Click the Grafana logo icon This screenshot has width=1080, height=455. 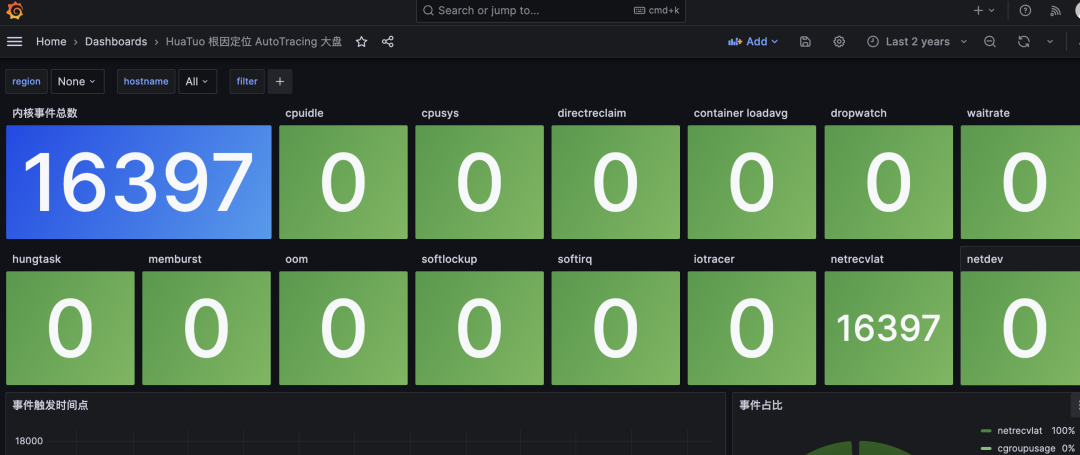tap(14, 11)
